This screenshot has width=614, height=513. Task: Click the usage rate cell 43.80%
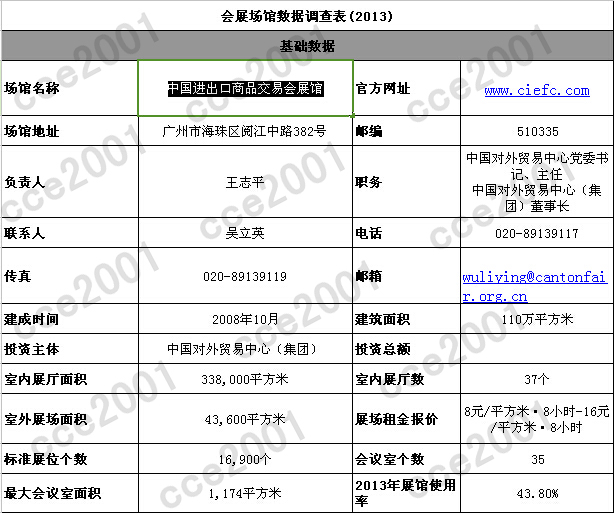click(x=538, y=493)
